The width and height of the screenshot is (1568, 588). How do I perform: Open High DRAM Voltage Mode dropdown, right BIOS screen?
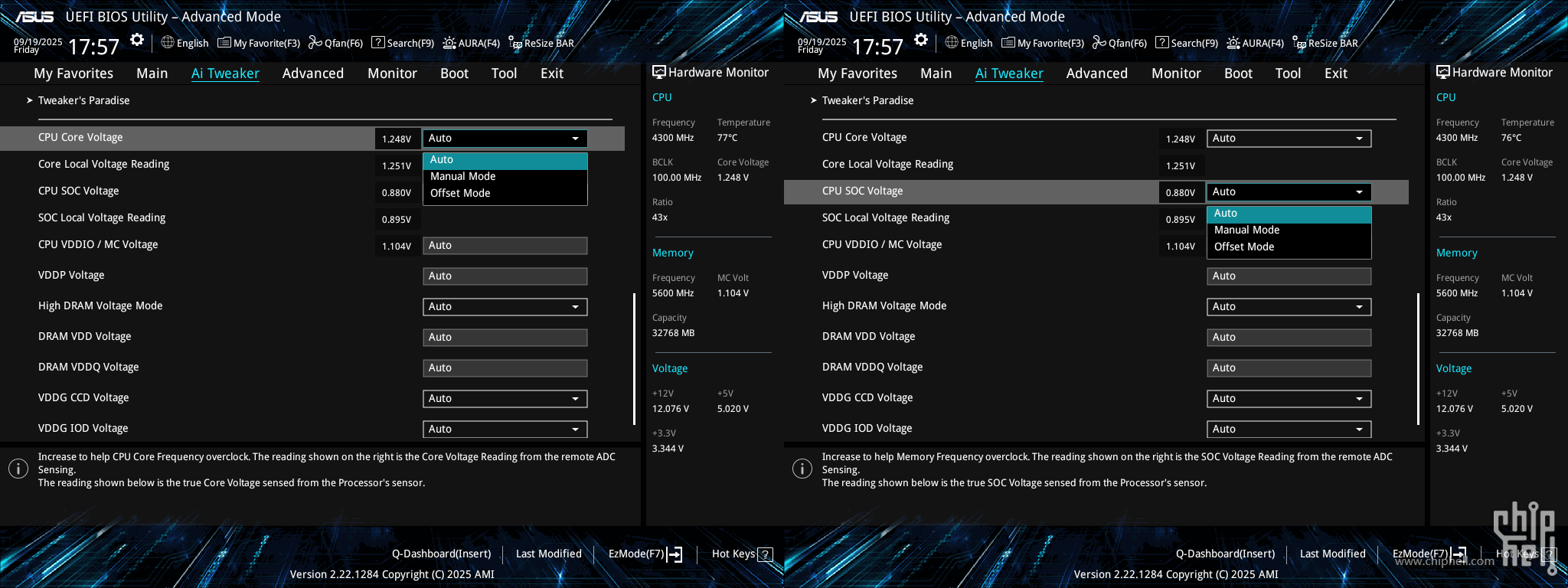point(1289,307)
